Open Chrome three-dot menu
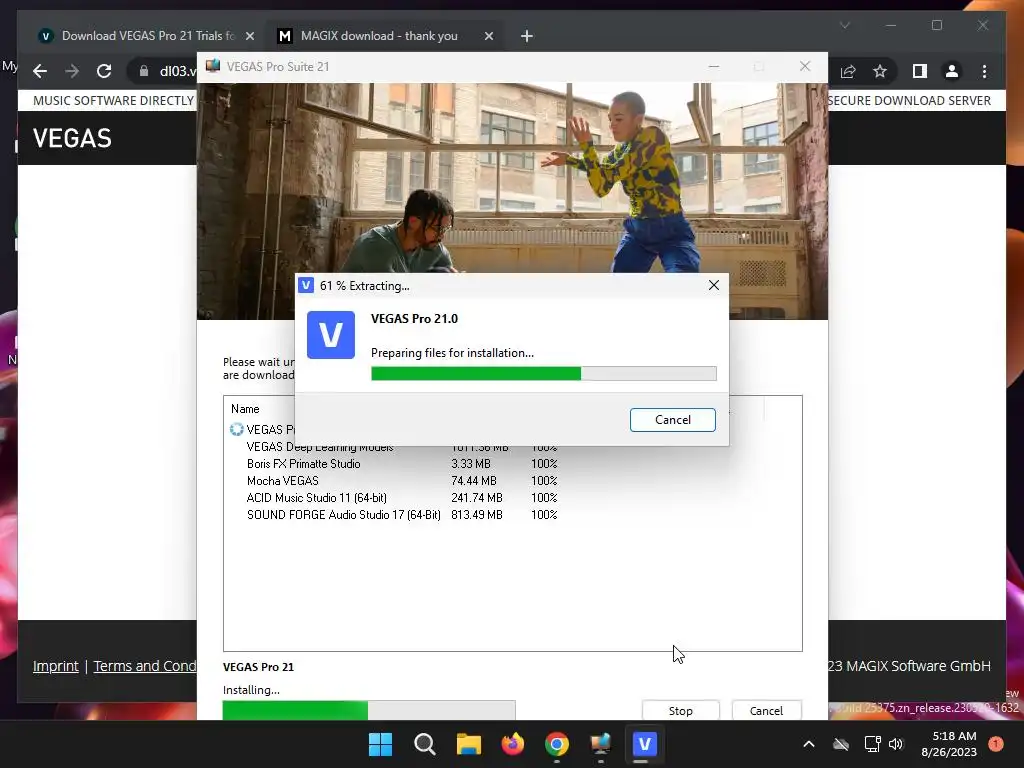The image size is (1024, 768). [984, 71]
